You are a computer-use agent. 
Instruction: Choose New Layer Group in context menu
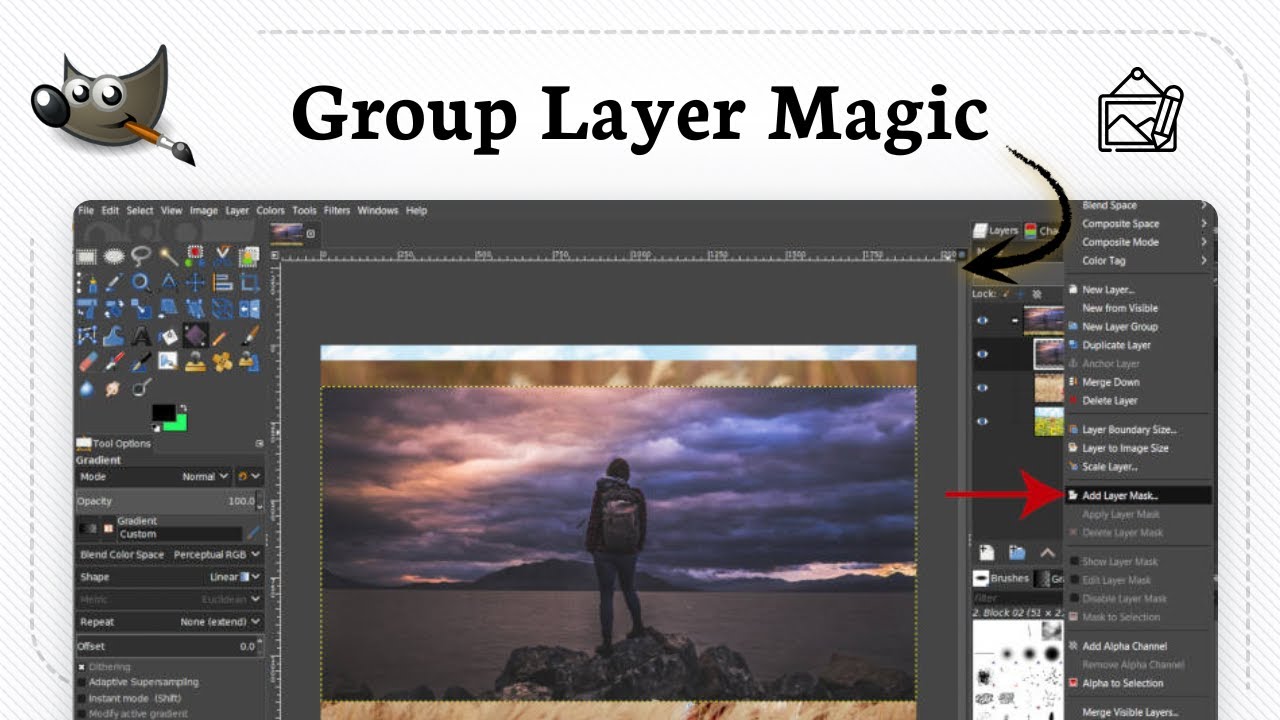tap(1138, 327)
